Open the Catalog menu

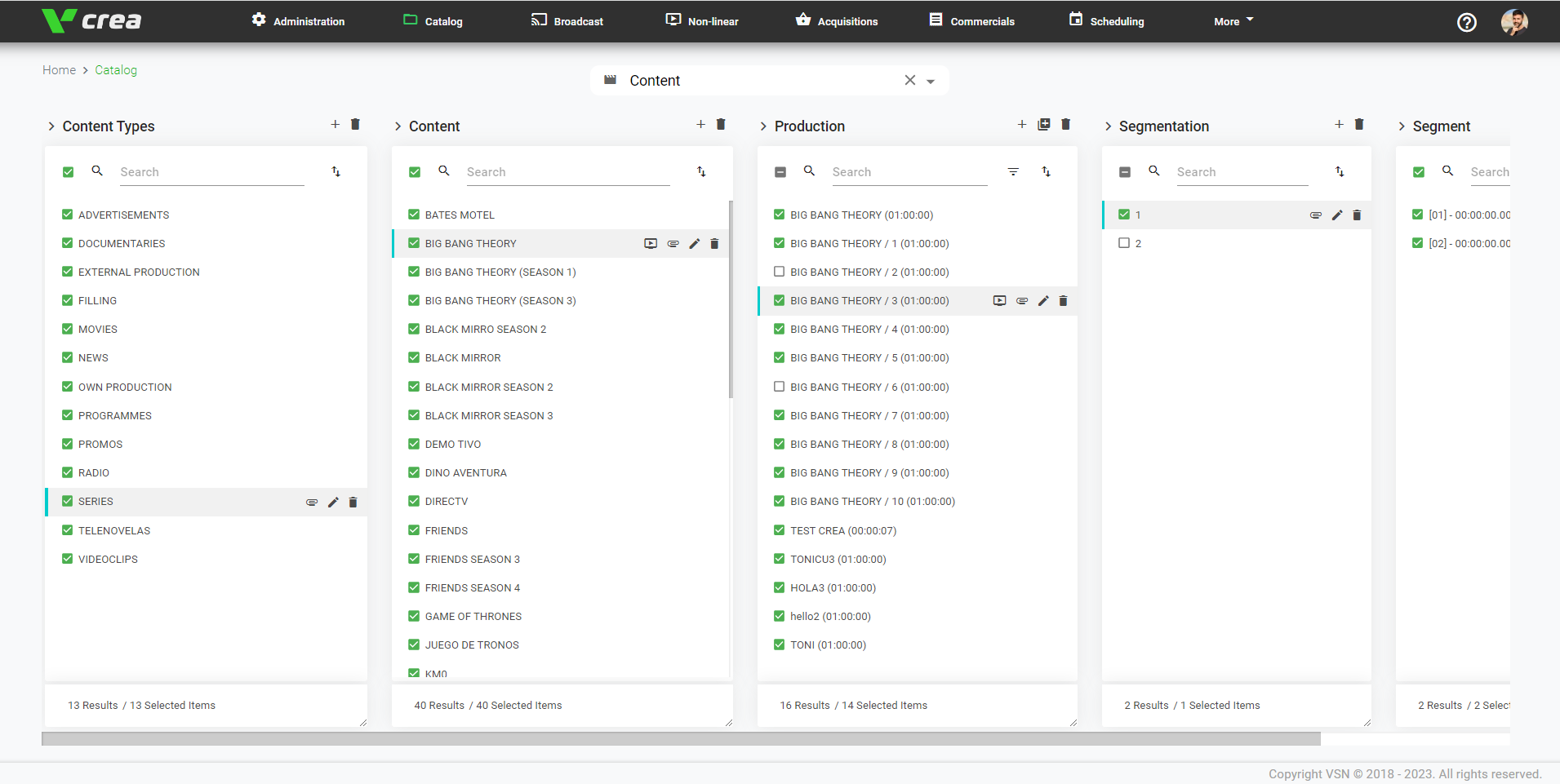433,20
